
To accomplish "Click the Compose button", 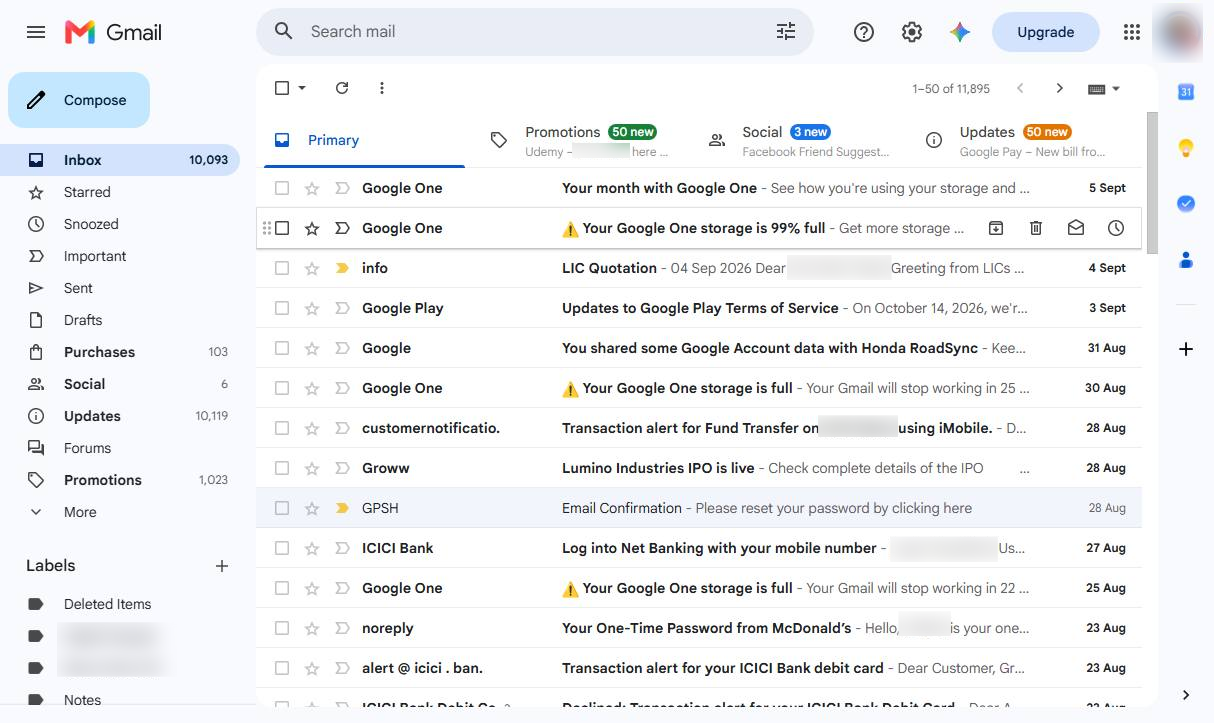I will [79, 100].
